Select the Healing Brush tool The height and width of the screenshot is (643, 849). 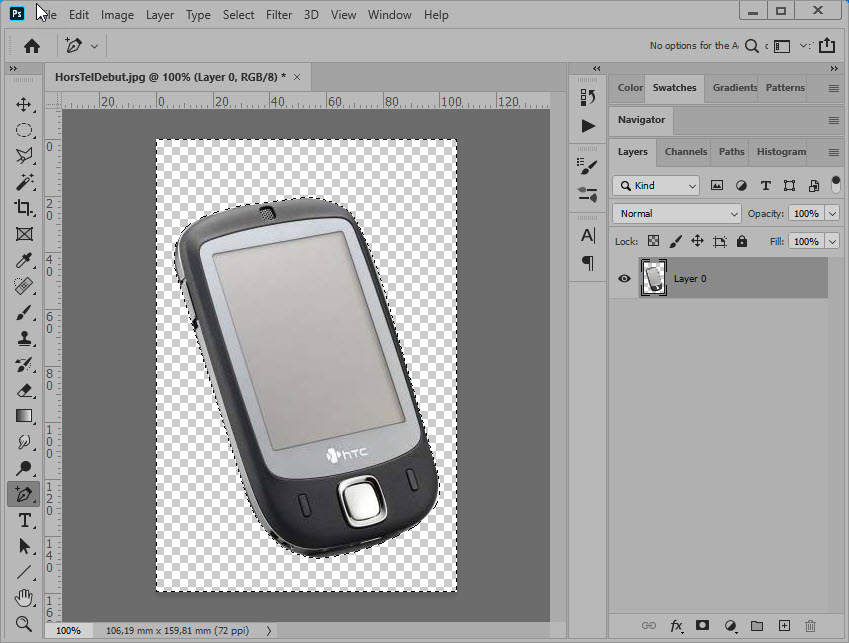23,286
